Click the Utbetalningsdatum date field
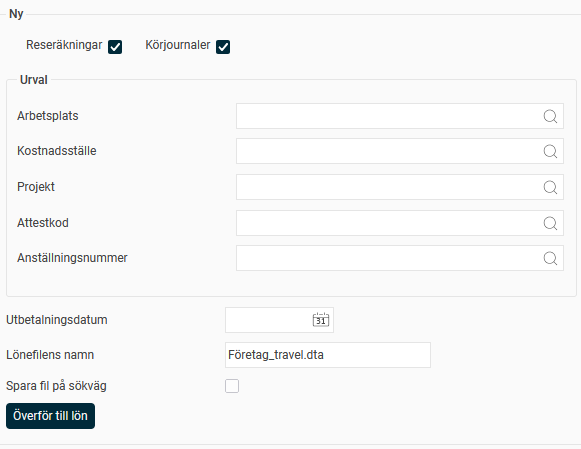This screenshot has width=581, height=449. [x=268, y=320]
